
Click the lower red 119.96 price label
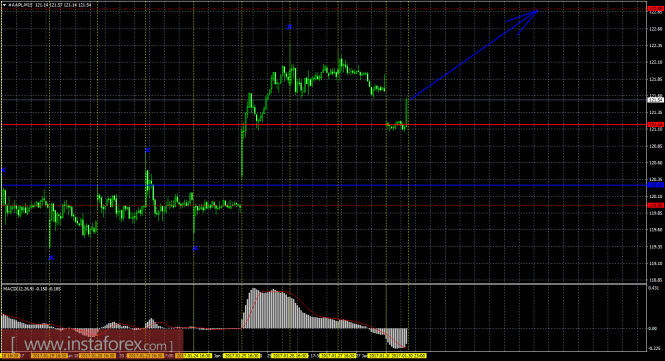[x=655, y=205]
